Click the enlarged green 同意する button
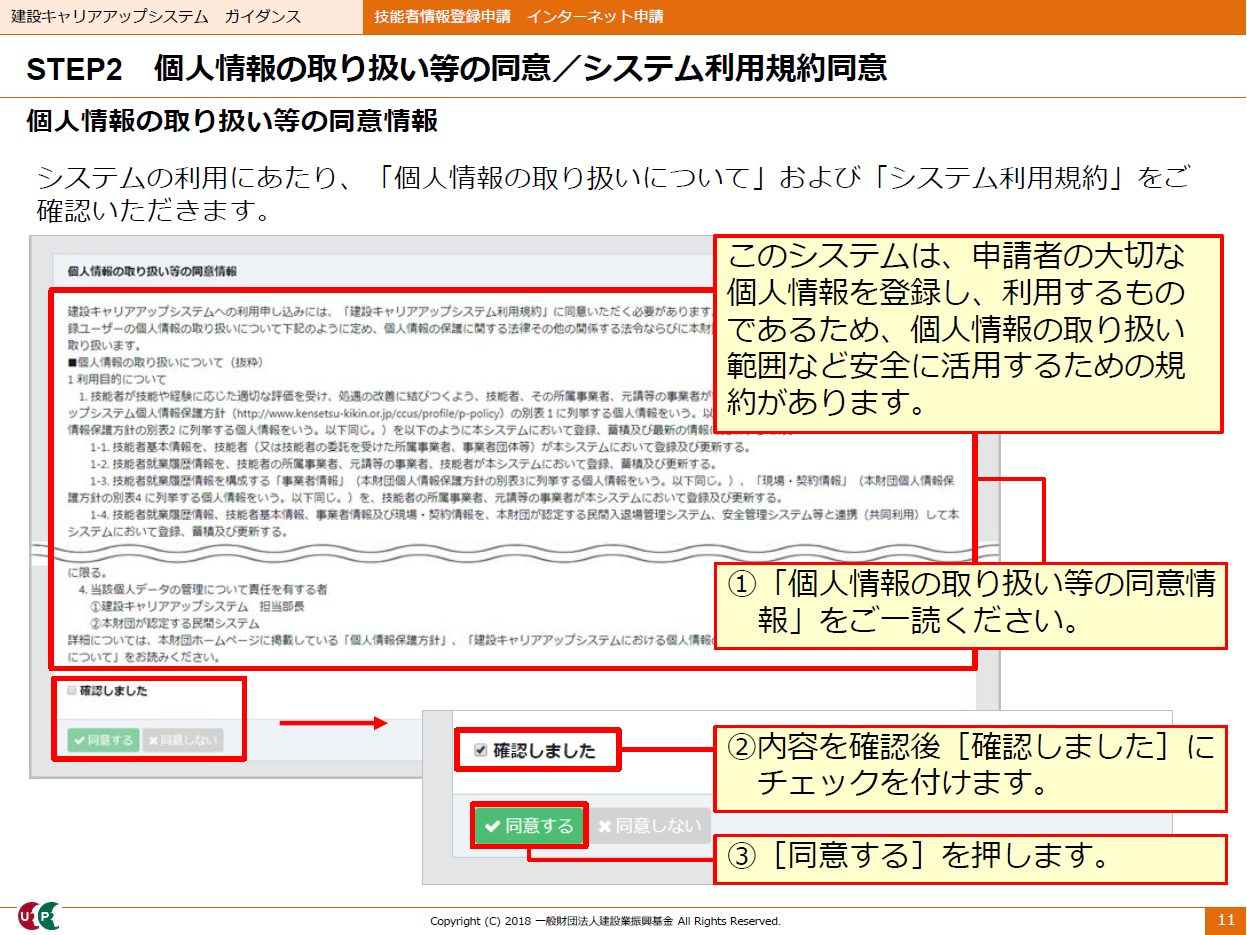This screenshot has height=935, width=1247. pos(529,826)
